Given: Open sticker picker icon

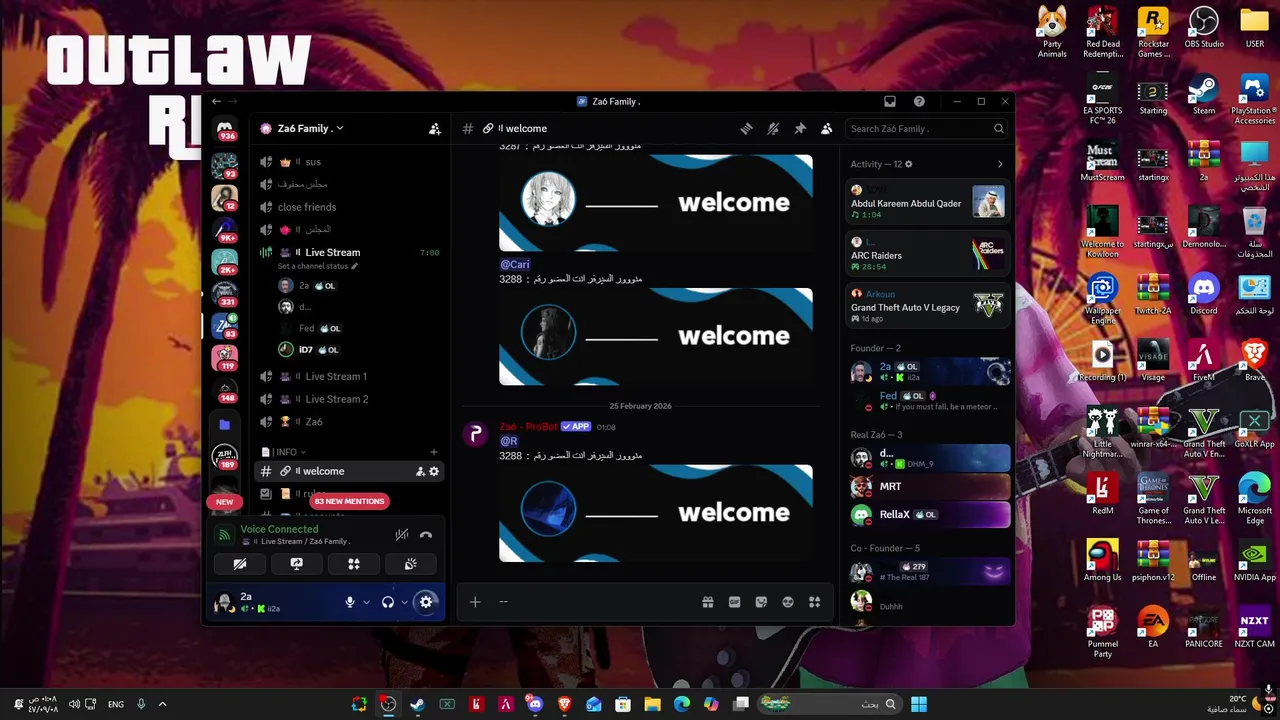Looking at the screenshot, I should click(761, 602).
